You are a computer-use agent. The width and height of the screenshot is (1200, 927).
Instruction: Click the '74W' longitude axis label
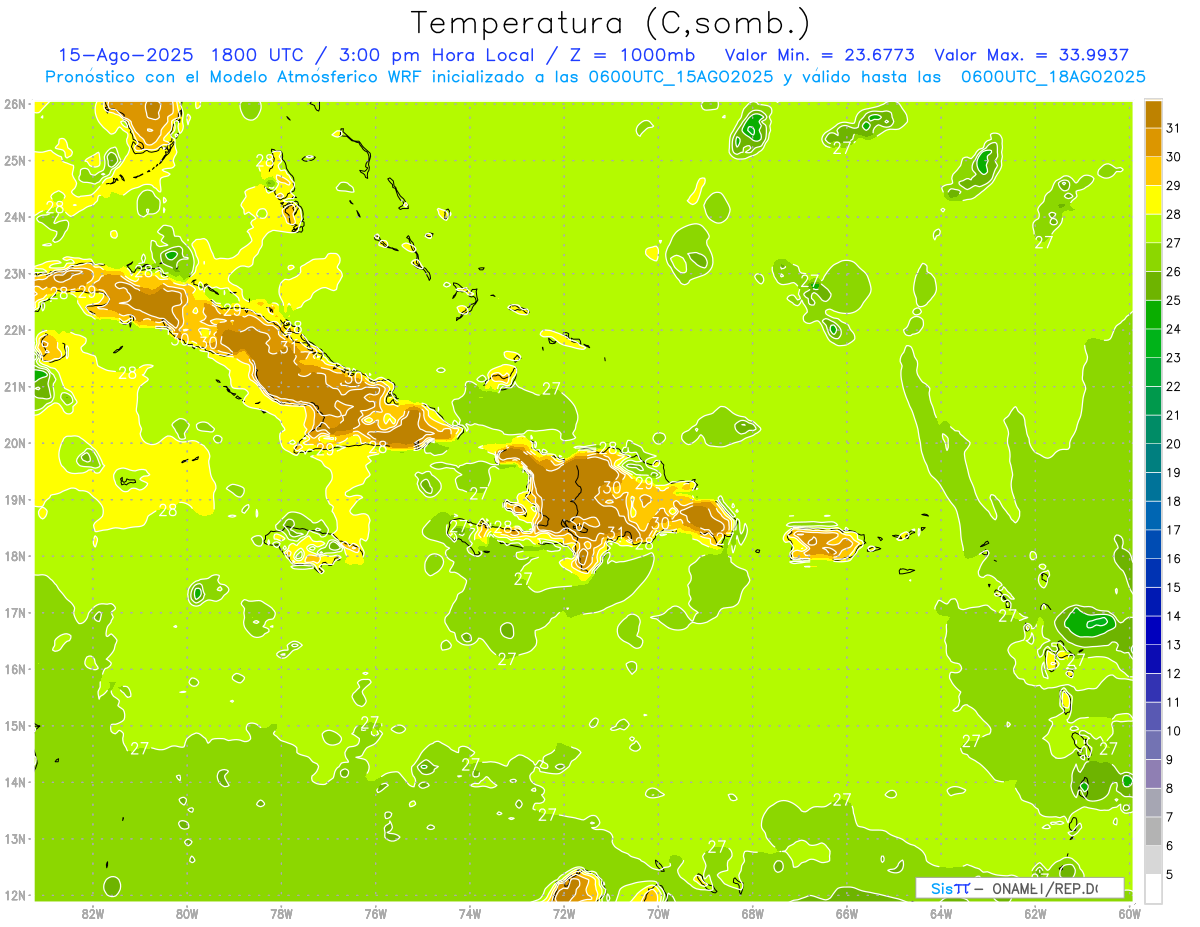[469, 913]
